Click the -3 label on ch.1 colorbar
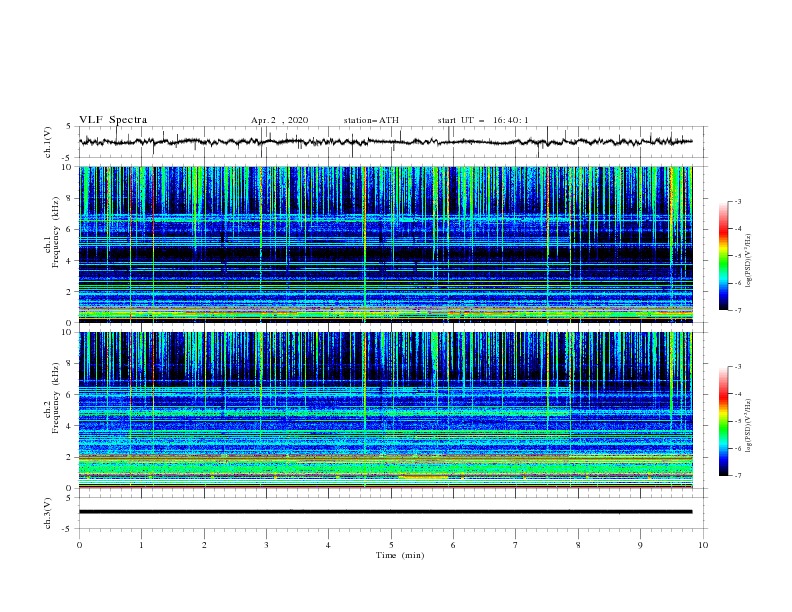The image size is (792, 612). pos(738,201)
